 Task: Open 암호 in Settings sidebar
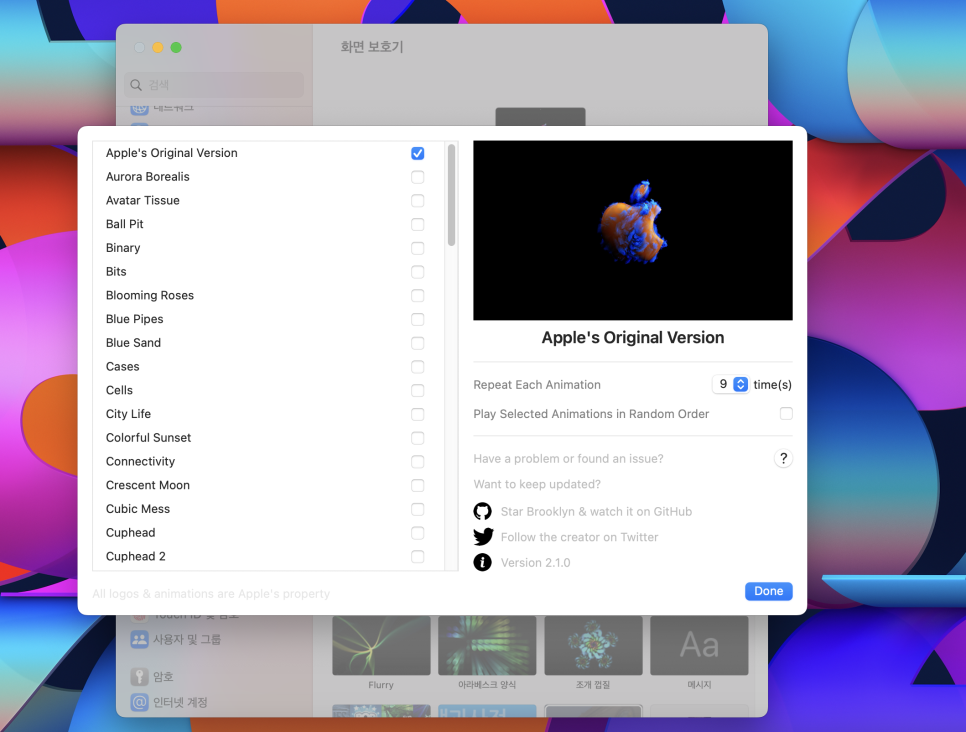pos(163,677)
